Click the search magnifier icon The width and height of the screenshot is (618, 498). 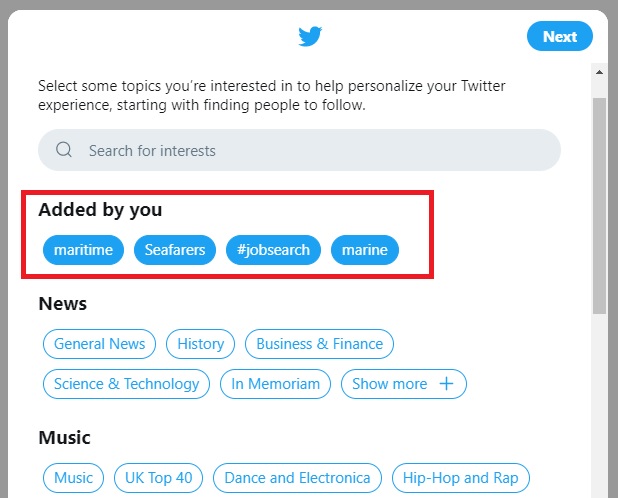click(64, 150)
